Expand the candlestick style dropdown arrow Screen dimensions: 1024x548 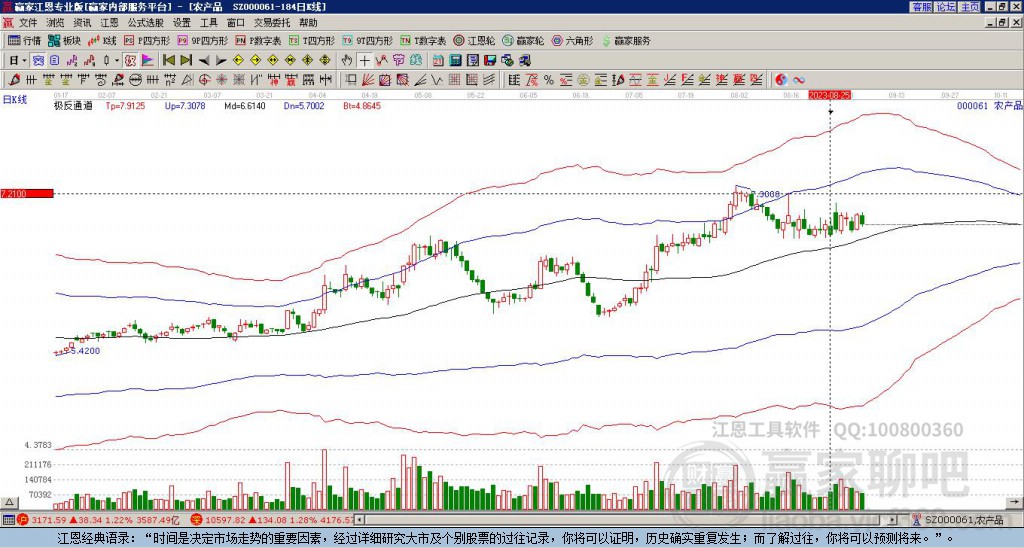coord(116,61)
